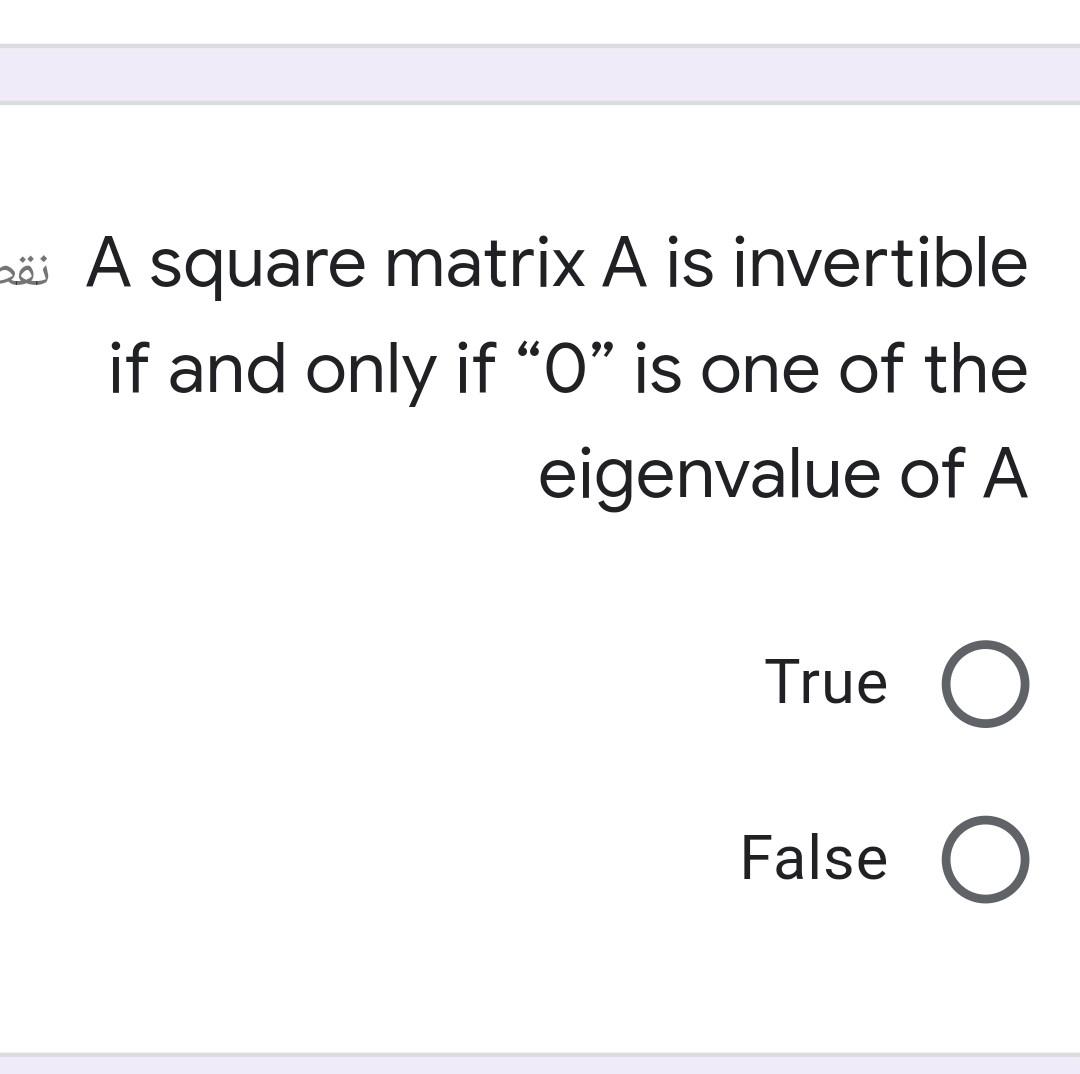Click the bottom gray footer bar
This screenshot has width=1080, height=1074.
click(540, 1065)
